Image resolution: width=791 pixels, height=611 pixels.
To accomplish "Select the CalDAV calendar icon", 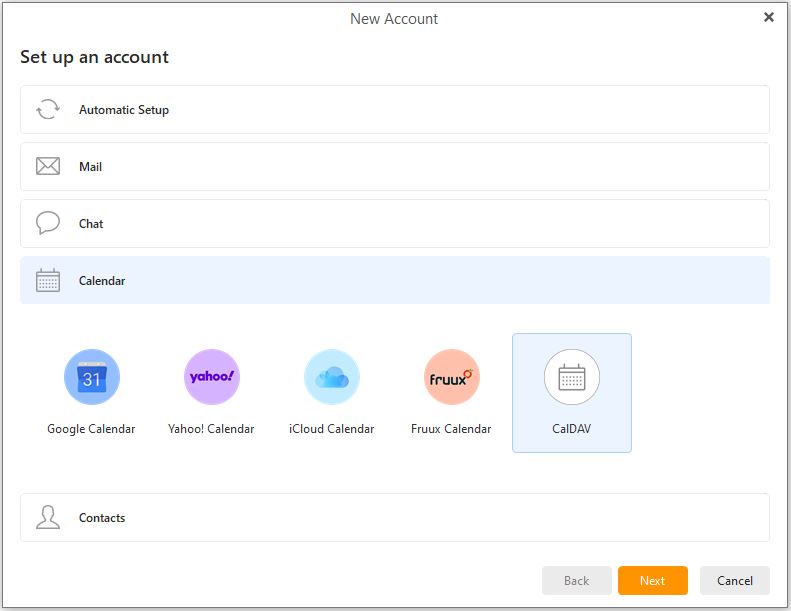I will click(x=572, y=377).
